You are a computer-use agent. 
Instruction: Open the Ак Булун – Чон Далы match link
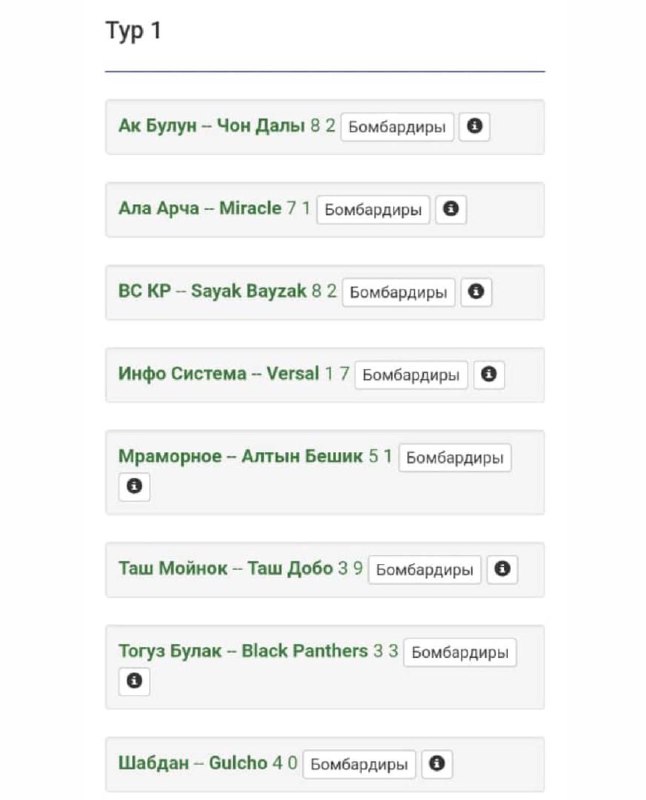211,127
